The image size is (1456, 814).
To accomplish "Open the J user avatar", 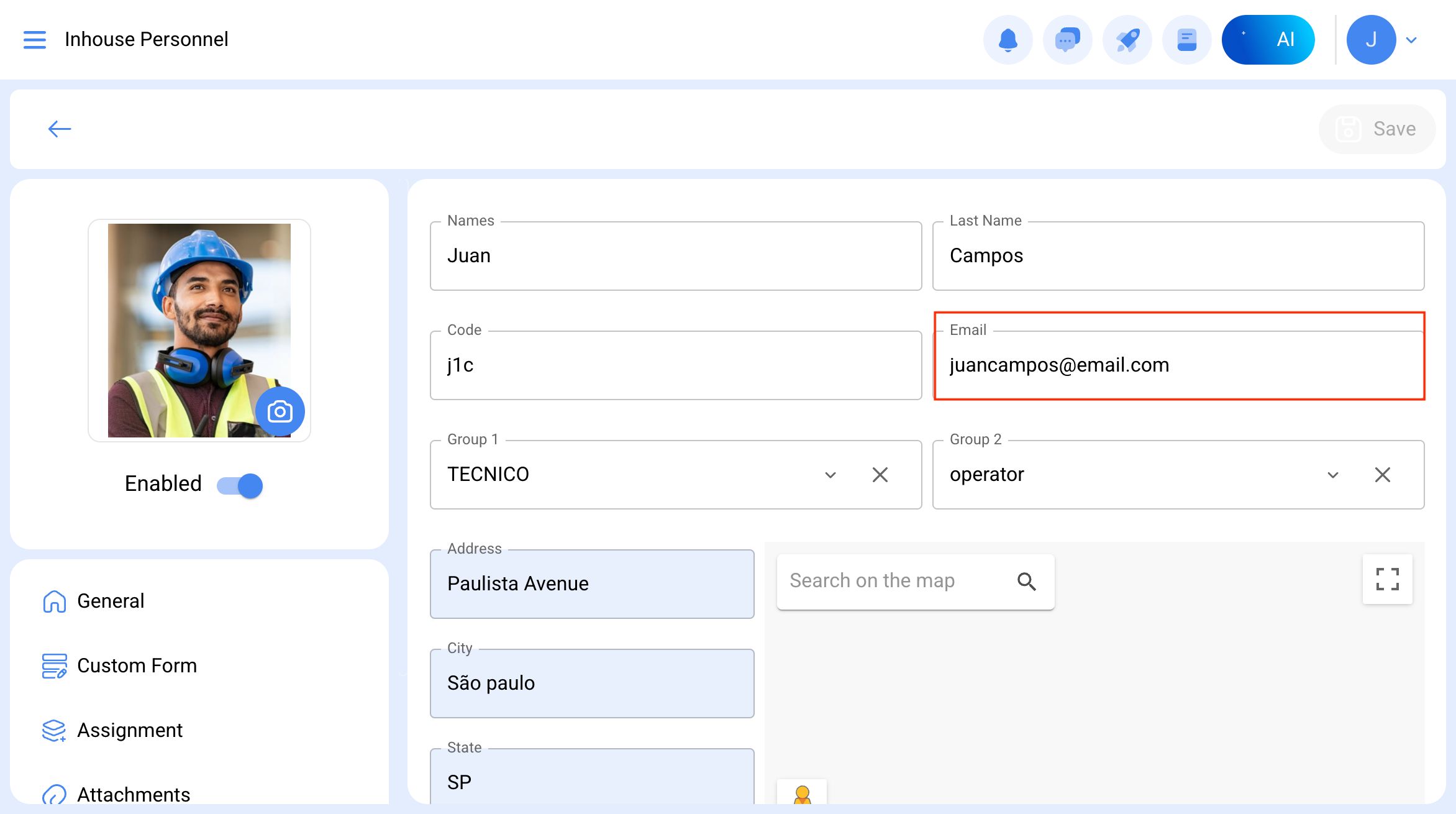I will coord(1371,40).
